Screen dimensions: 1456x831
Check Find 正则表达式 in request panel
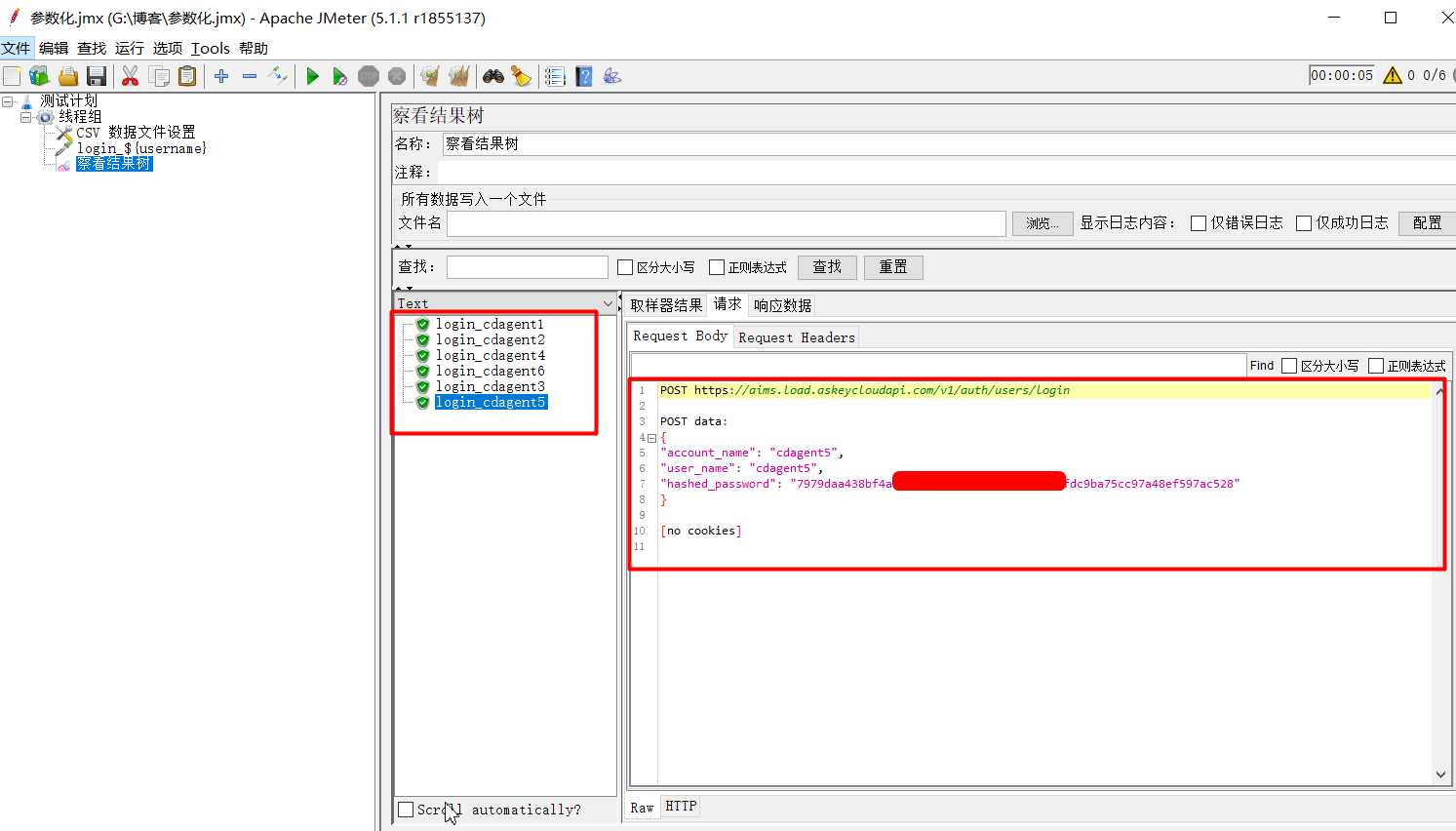click(x=1376, y=366)
